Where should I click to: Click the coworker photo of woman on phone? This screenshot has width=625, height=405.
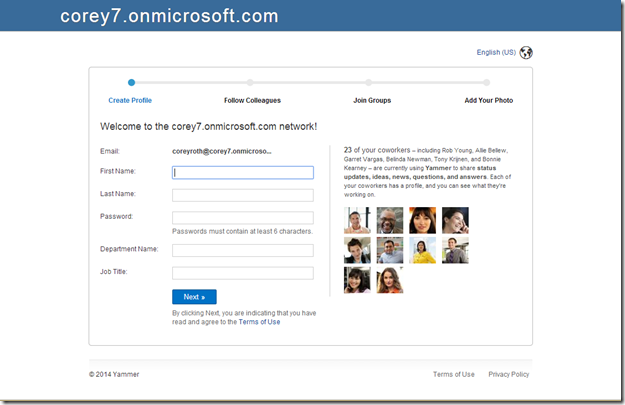pos(455,220)
